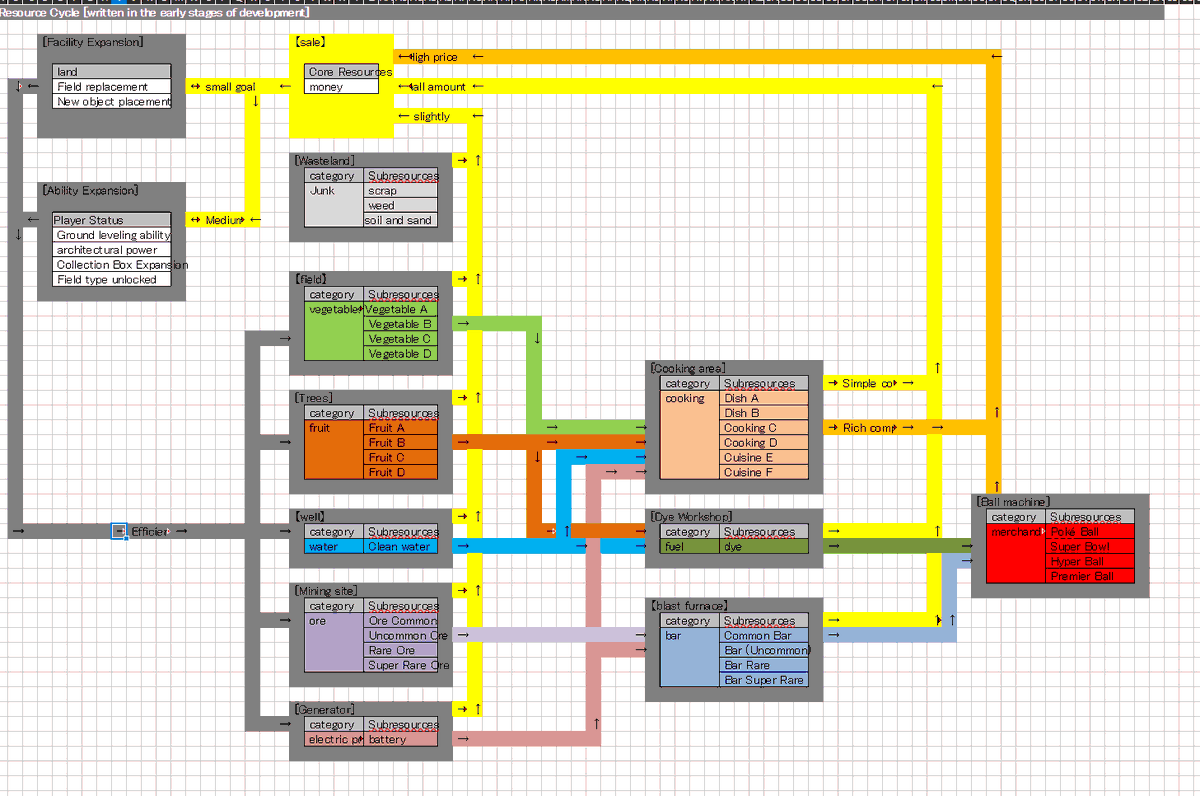Click the 'Medium' goal label

(224, 220)
